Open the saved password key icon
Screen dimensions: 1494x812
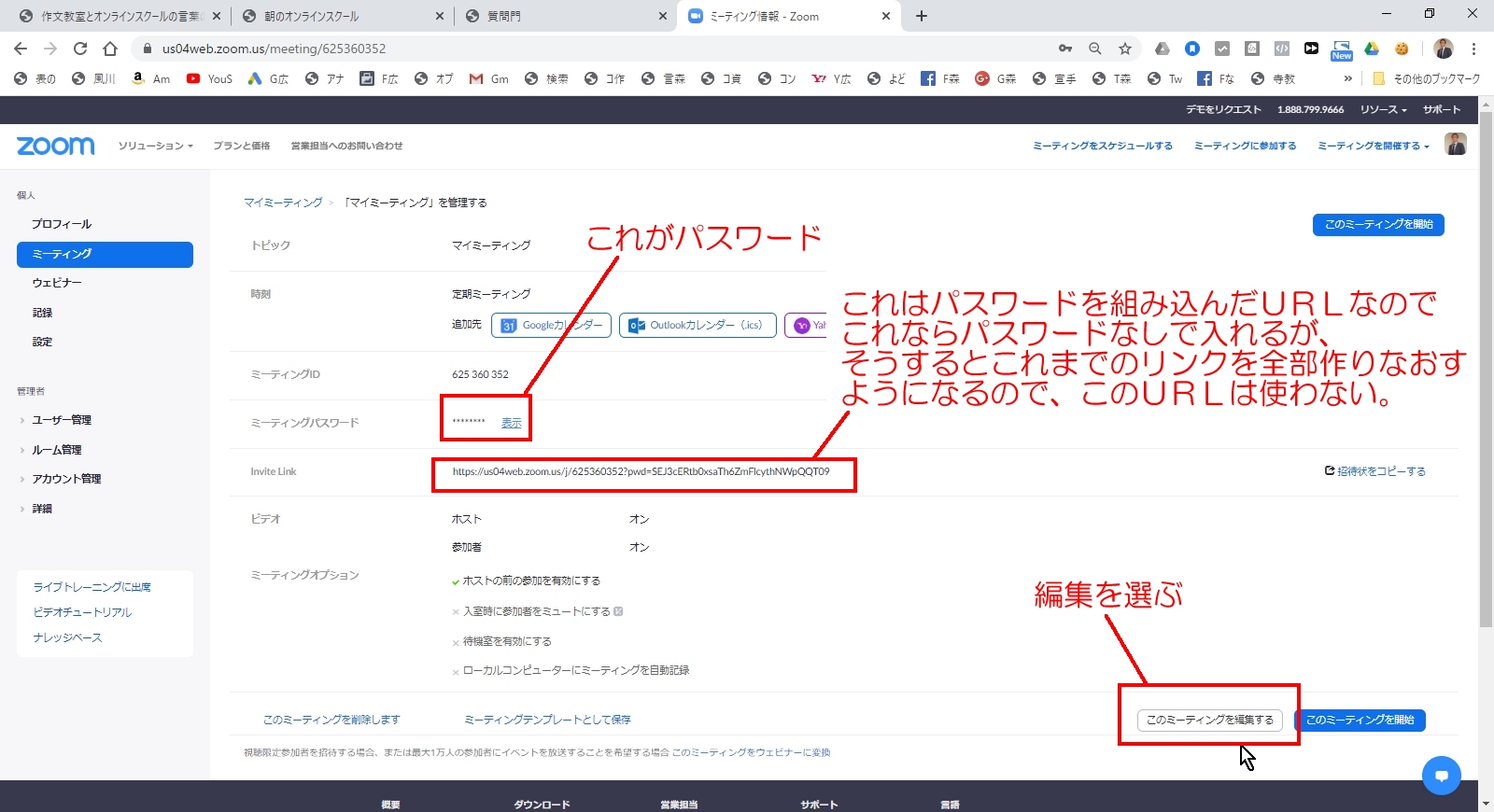(x=1065, y=49)
